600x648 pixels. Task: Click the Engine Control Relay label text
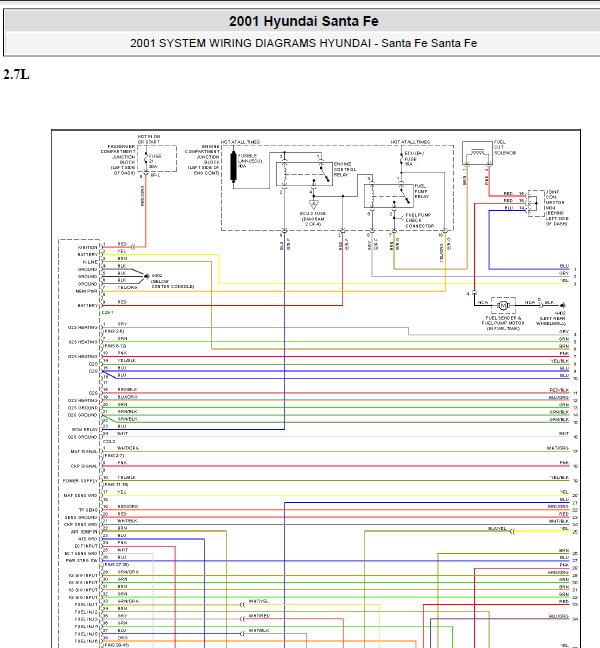(x=343, y=169)
